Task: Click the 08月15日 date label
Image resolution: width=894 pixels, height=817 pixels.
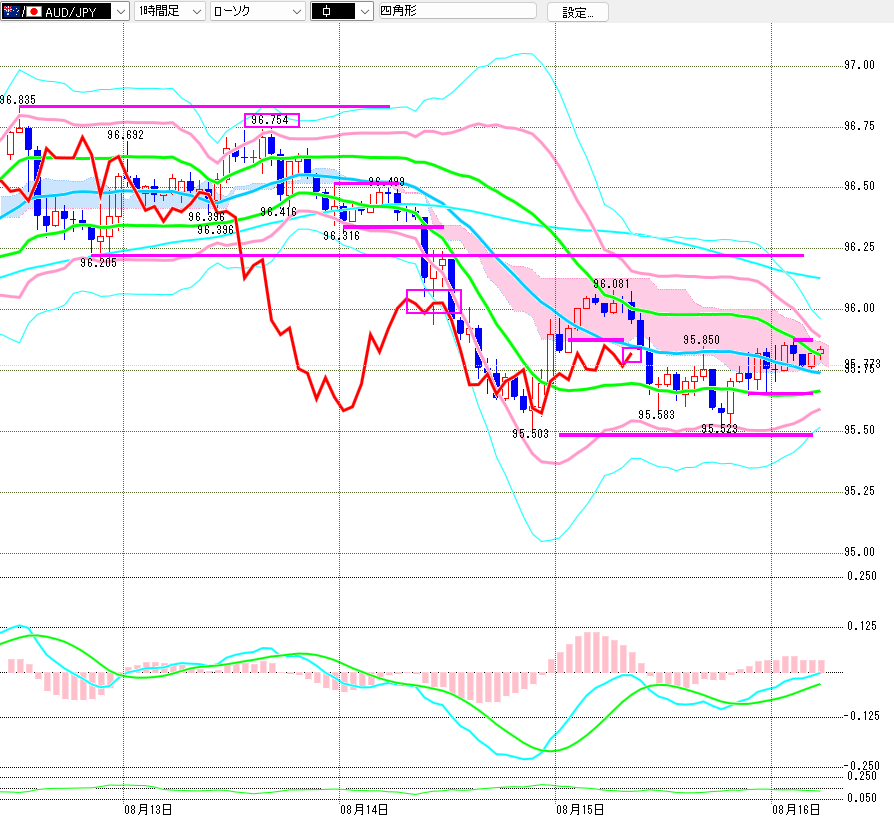Action: tap(580, 810)
